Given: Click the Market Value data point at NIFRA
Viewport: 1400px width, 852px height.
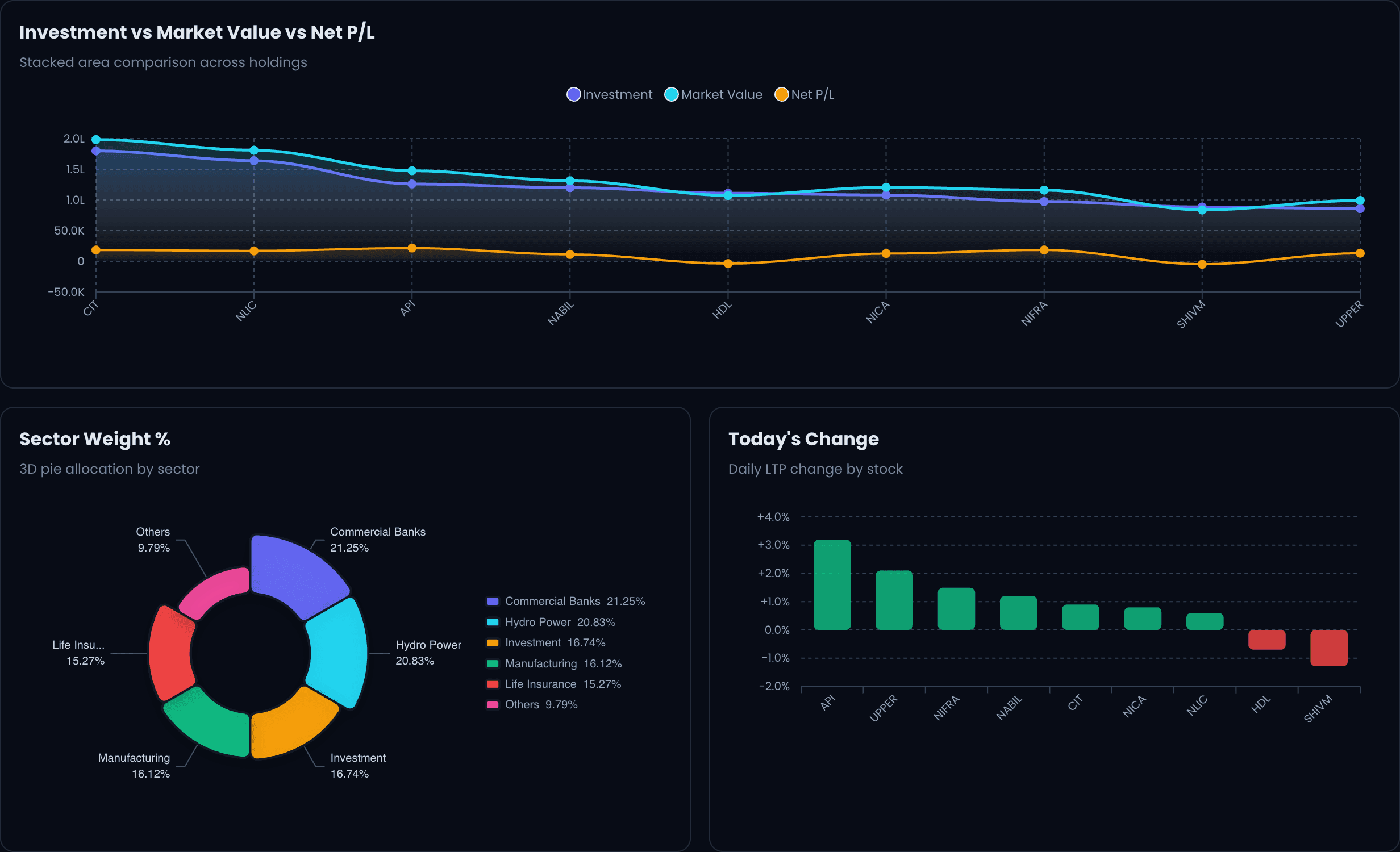Looking at the screenshot, I should point(1044,190).
